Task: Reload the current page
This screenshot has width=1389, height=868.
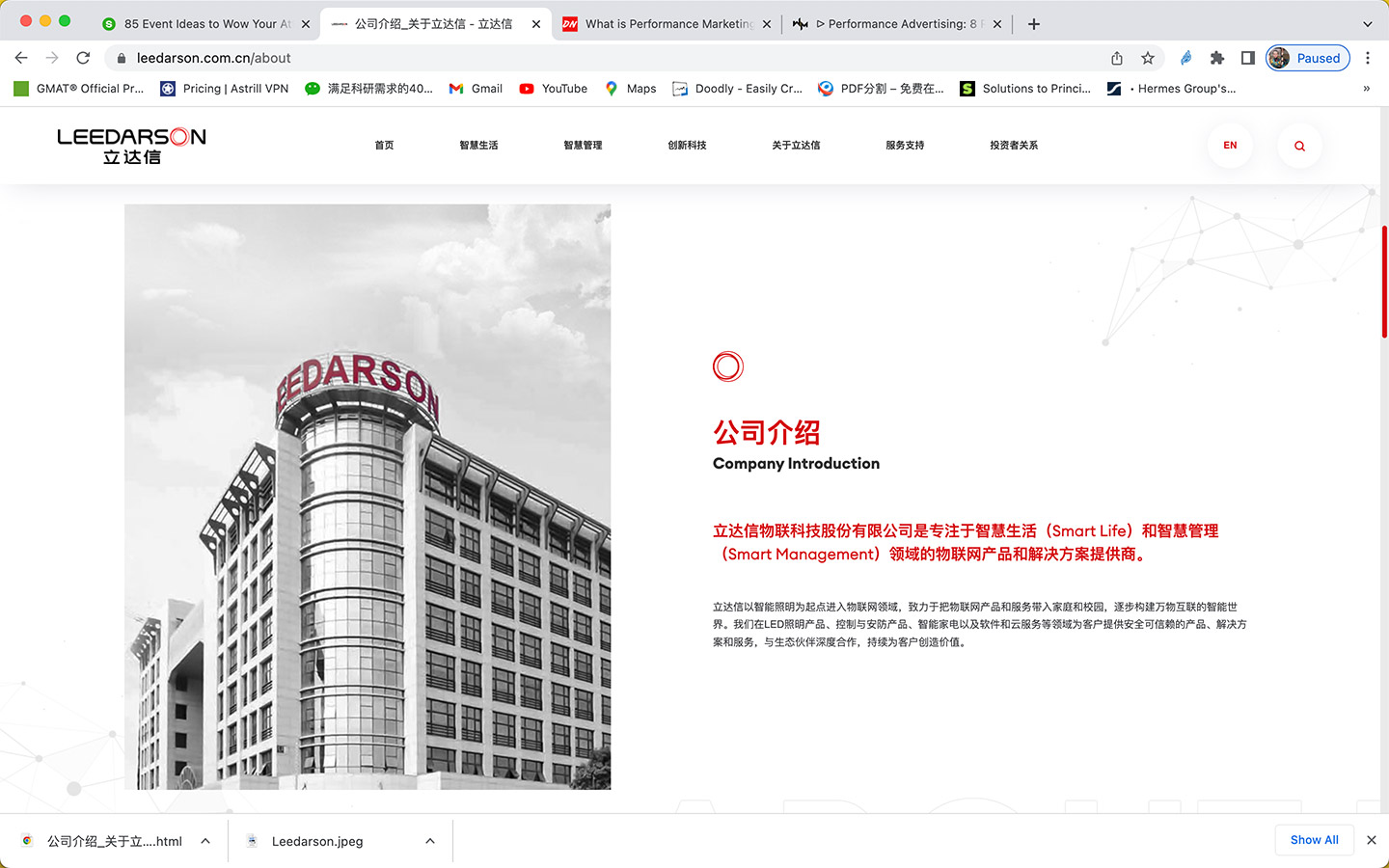Action: pos(83,58)
